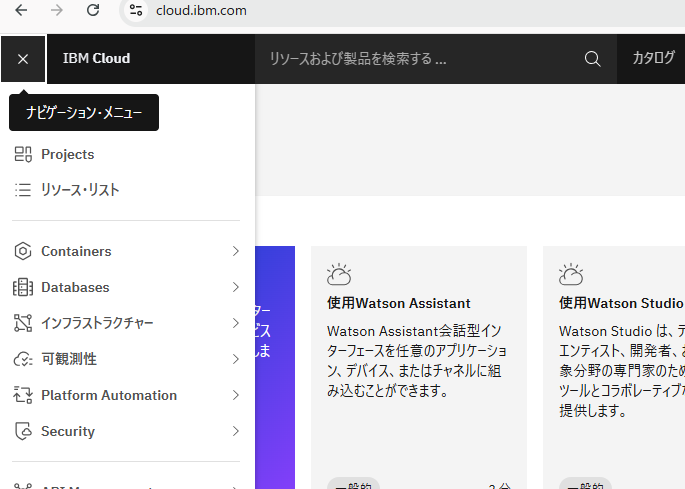The height and width of the screenshot is (489, 685).
Task: Click the インフラストラクチャー icon
Action: point(23,324)
